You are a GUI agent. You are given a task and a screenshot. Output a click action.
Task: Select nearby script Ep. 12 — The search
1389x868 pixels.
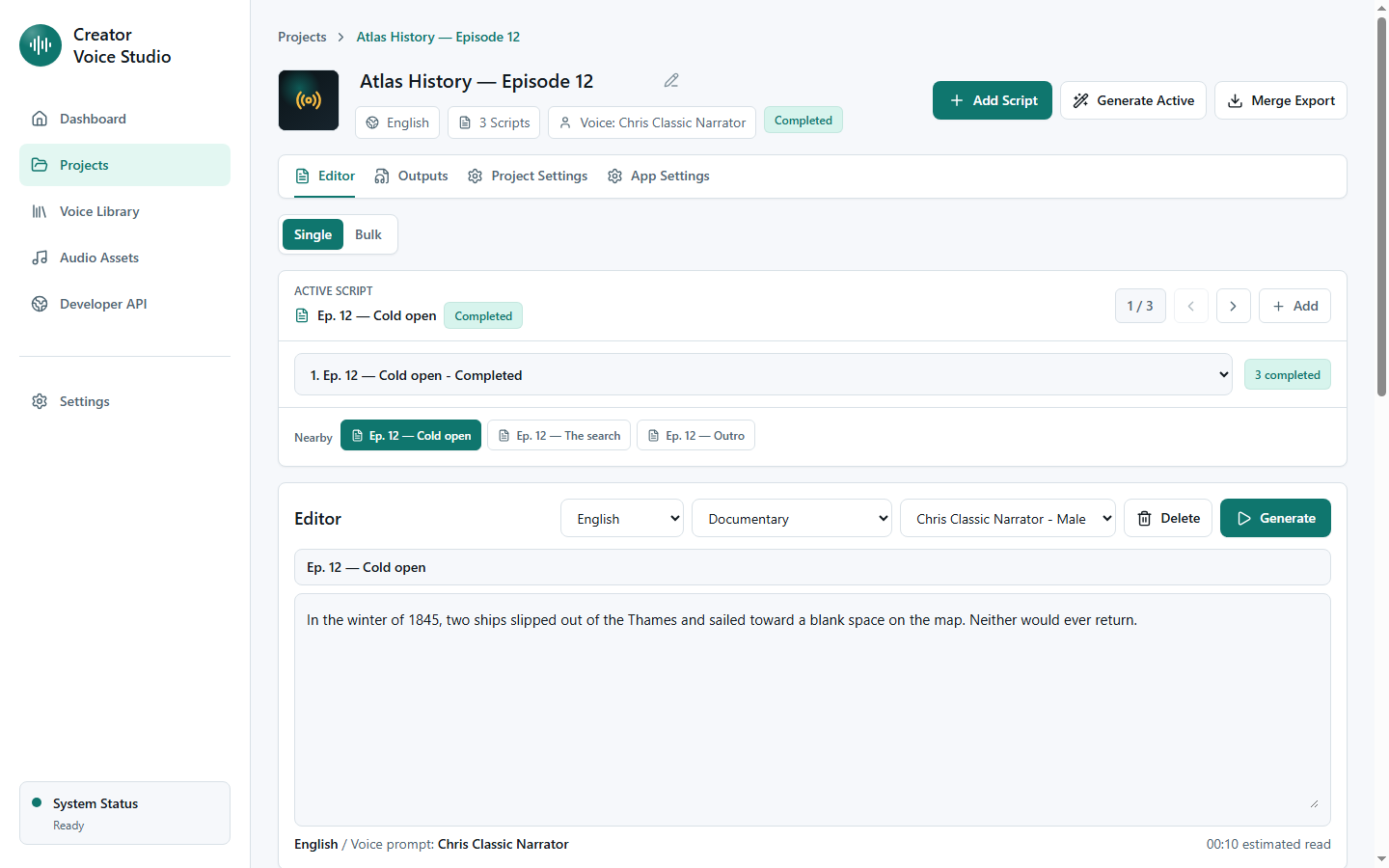point(558,436)
